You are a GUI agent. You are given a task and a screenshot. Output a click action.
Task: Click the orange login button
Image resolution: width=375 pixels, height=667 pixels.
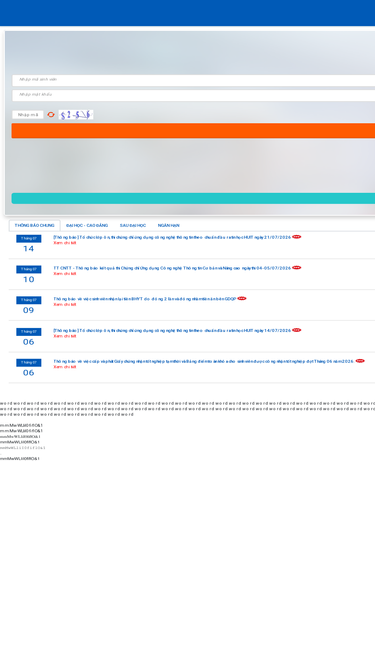[x=193, y=131]
